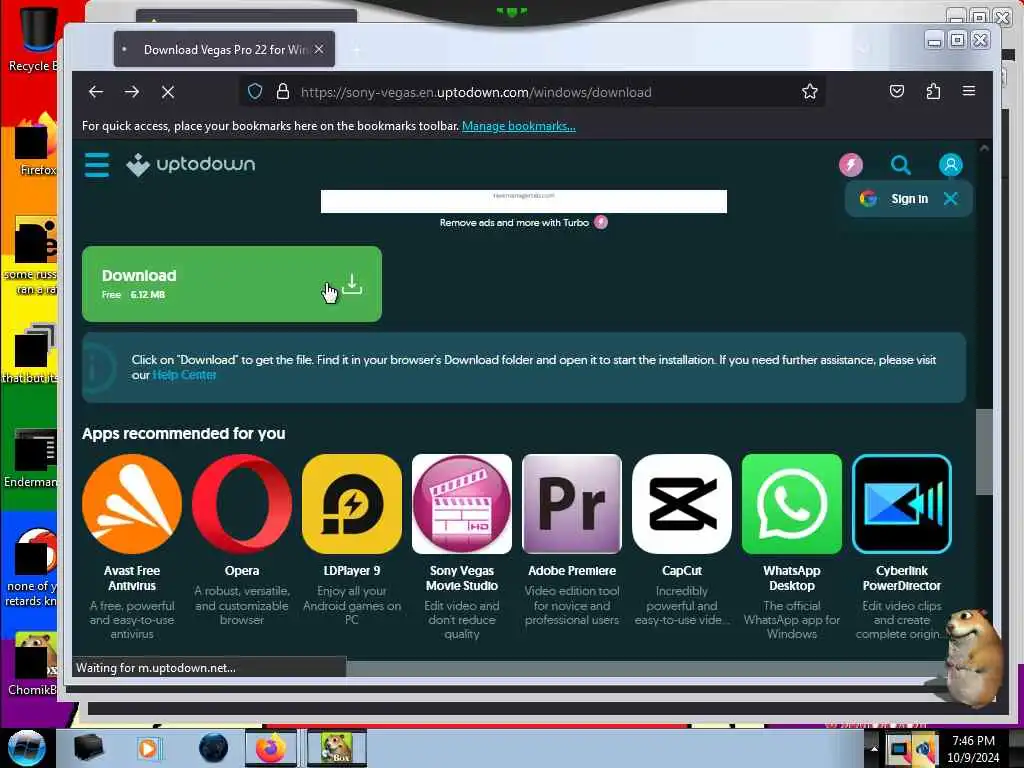Stop the page from loading
The image size is (1024, 768).
point(168,92)
